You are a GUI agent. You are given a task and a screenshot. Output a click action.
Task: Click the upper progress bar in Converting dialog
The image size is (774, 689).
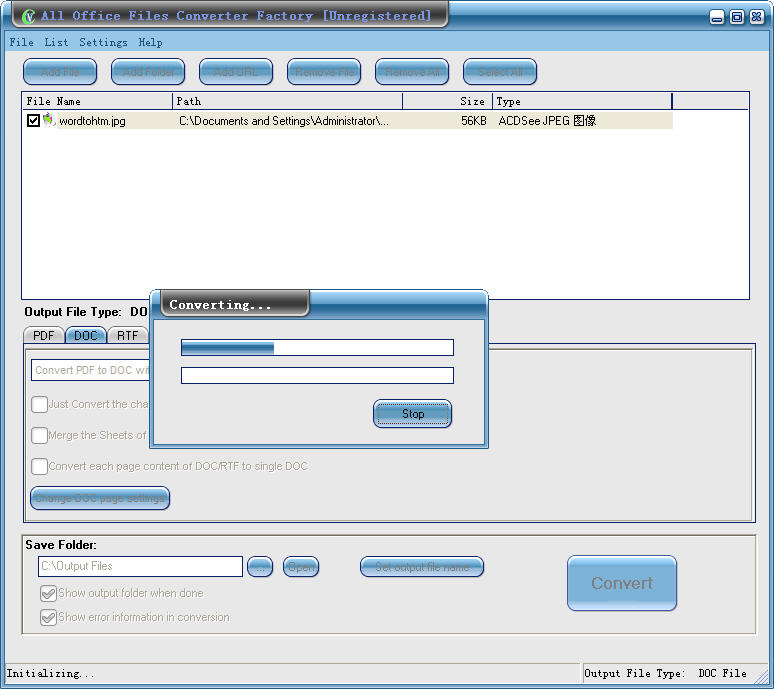[x=317, y=347]
